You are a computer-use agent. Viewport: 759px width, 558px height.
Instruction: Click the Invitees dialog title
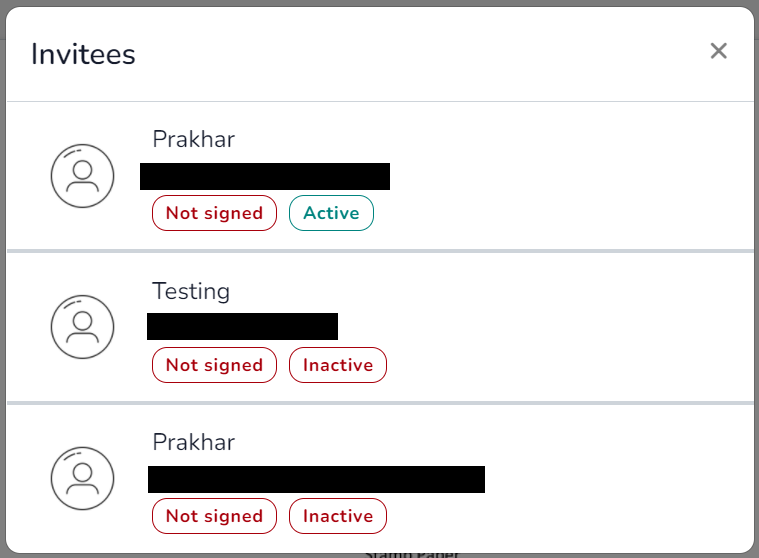pos(83,54)
